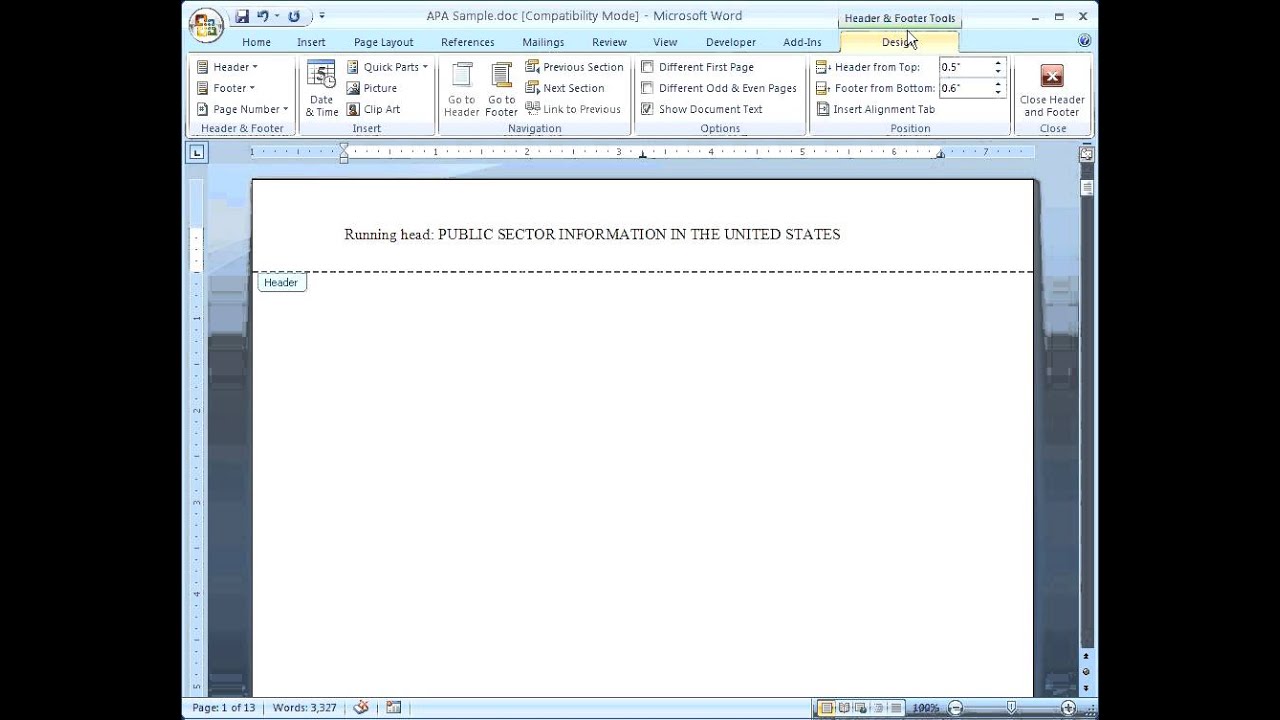Zoom out using the minus button
Image resolution: width=1280 pixels, height=720 pixels.
tap(955, 708)
